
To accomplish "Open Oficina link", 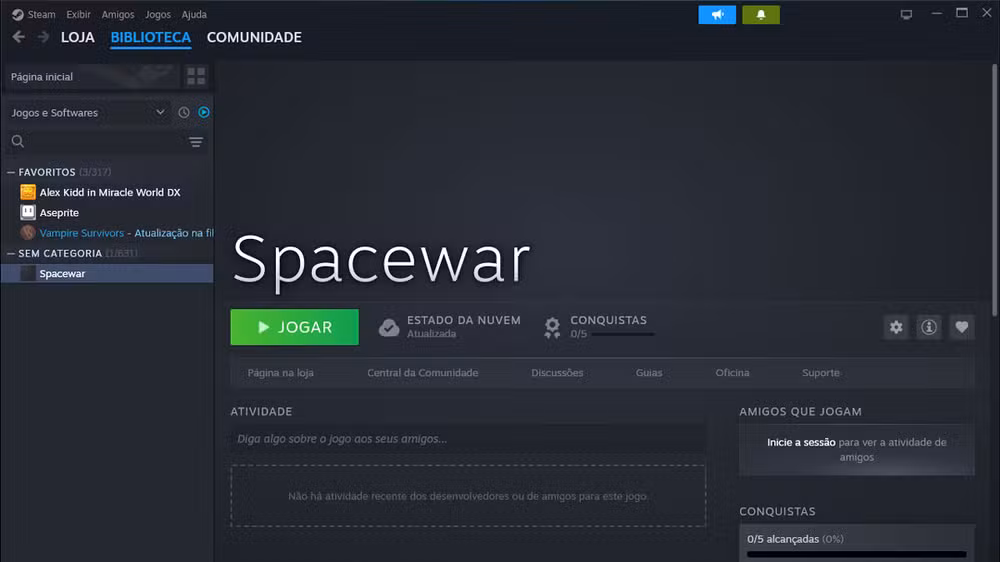I will click(732, 373).
